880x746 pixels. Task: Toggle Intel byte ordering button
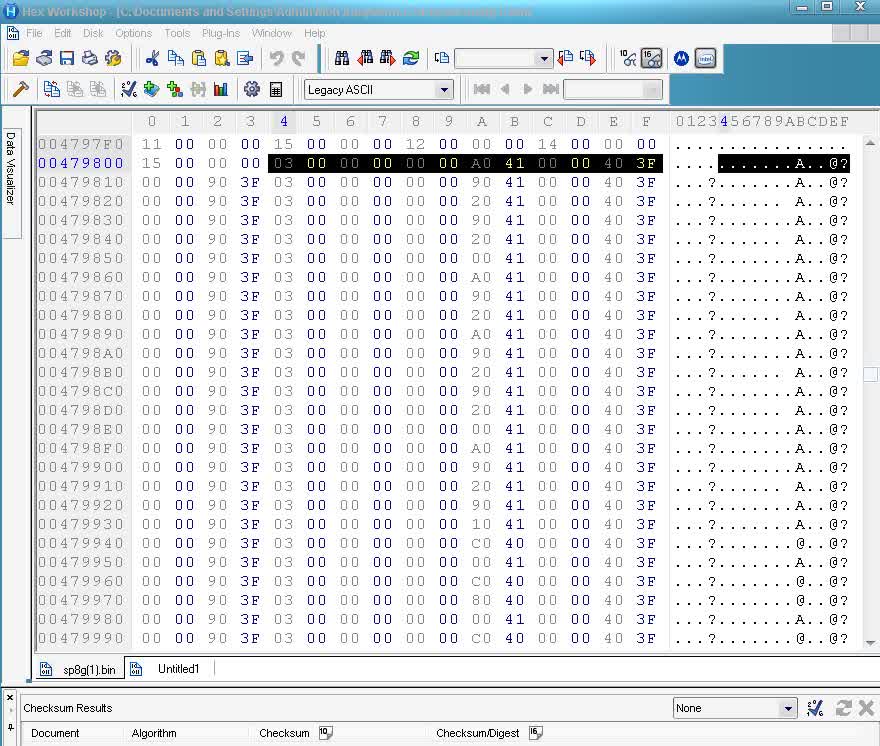[x=706, y=59]
